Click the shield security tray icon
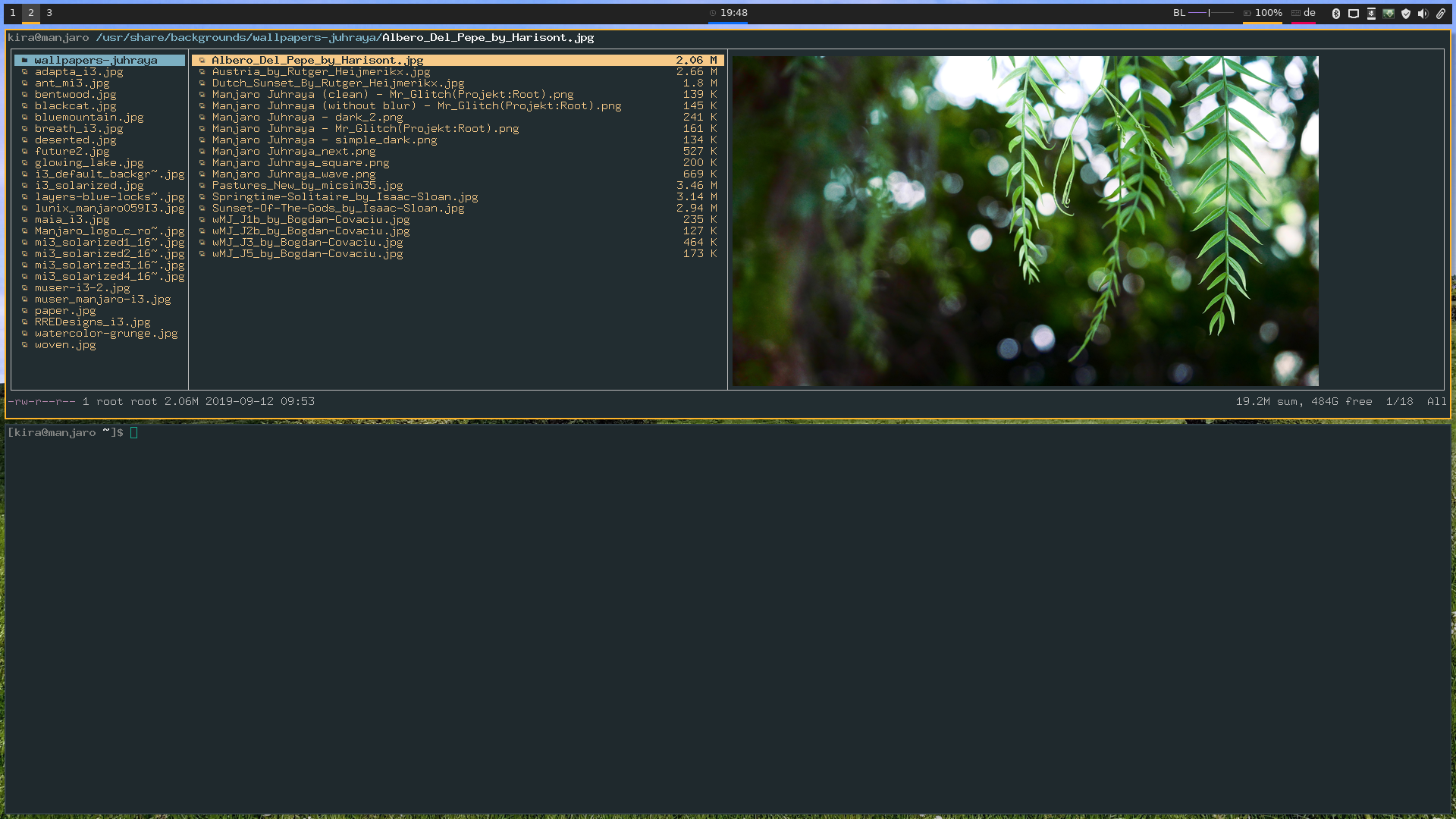The width and height of the screenshot is (1456, 819). point(1406,13)
